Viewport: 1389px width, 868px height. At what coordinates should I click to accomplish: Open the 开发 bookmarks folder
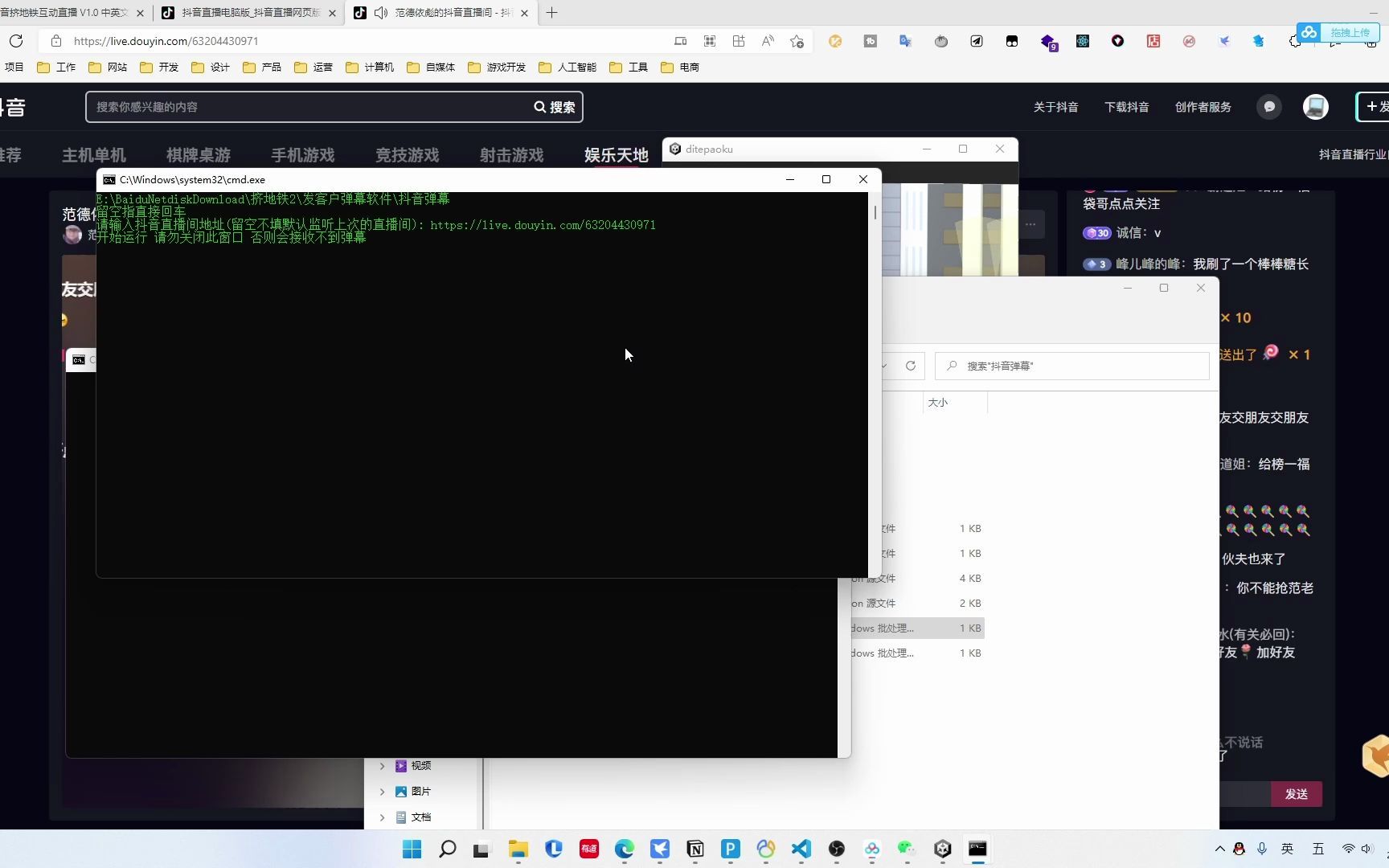pos(159,68)
